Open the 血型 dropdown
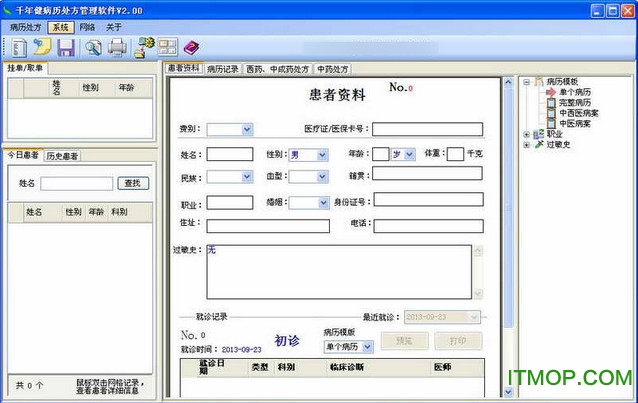 322,177
